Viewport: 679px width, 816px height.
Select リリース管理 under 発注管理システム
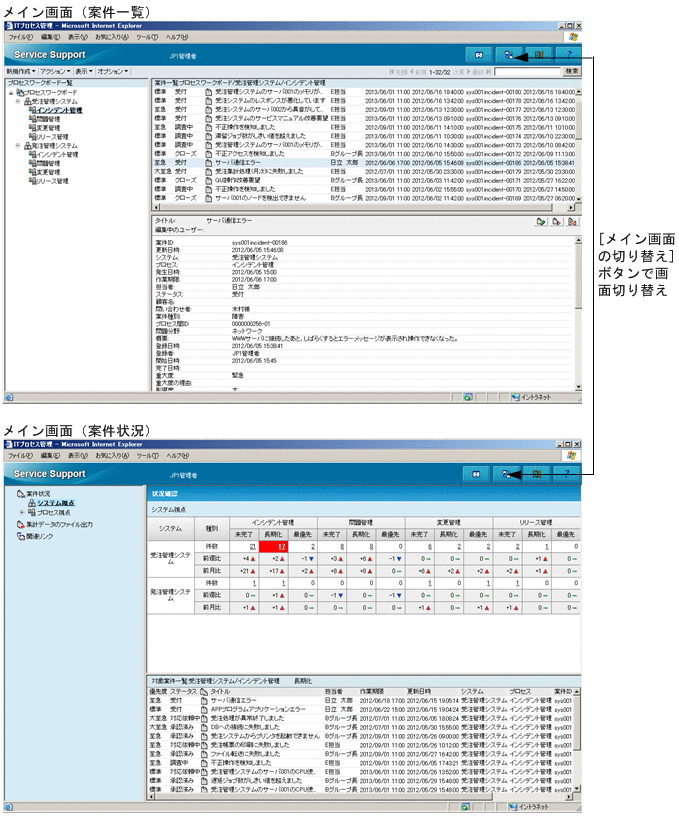(x=53, y=181)
